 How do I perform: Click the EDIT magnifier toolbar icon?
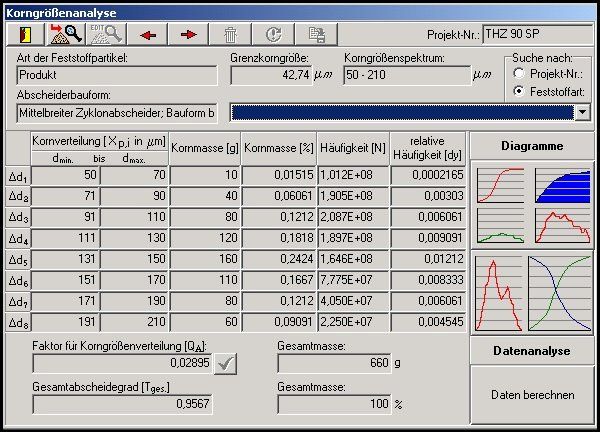(x=107, y=34)
